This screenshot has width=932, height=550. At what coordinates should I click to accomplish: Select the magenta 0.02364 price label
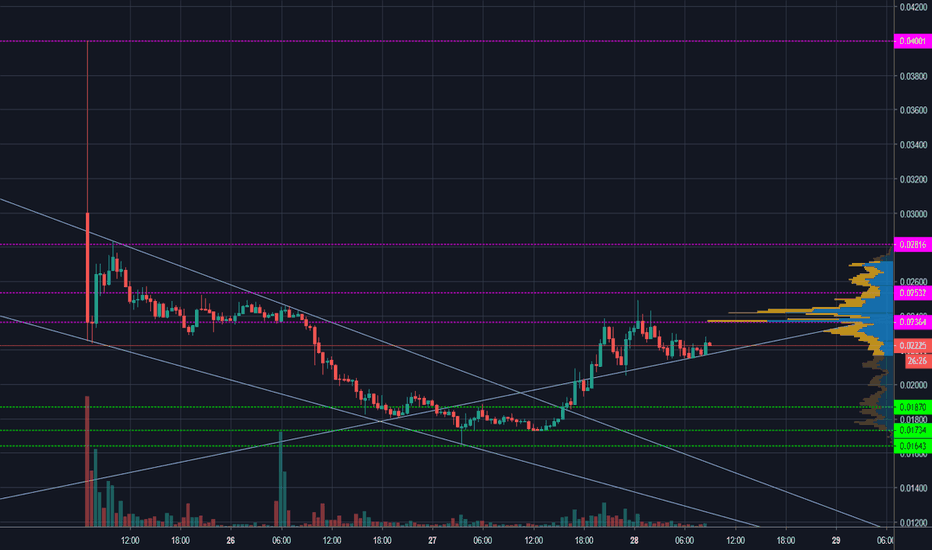click(912, 322)
